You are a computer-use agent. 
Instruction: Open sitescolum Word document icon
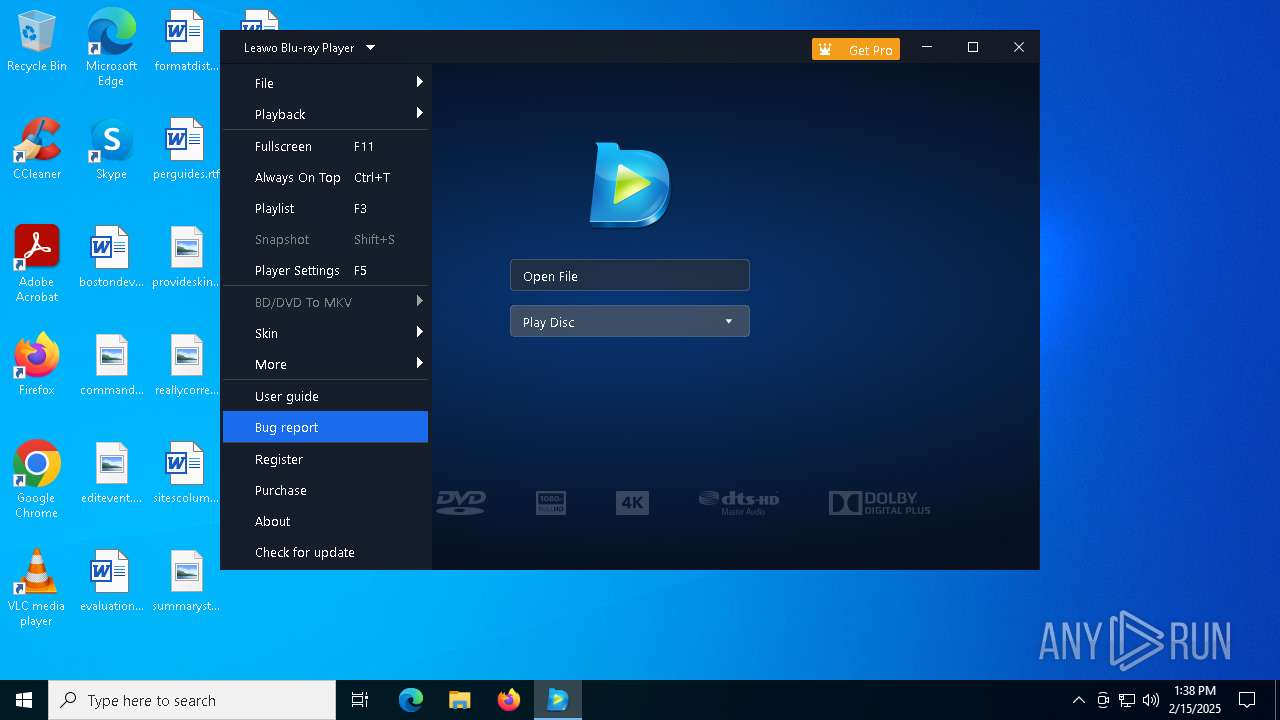186,473
